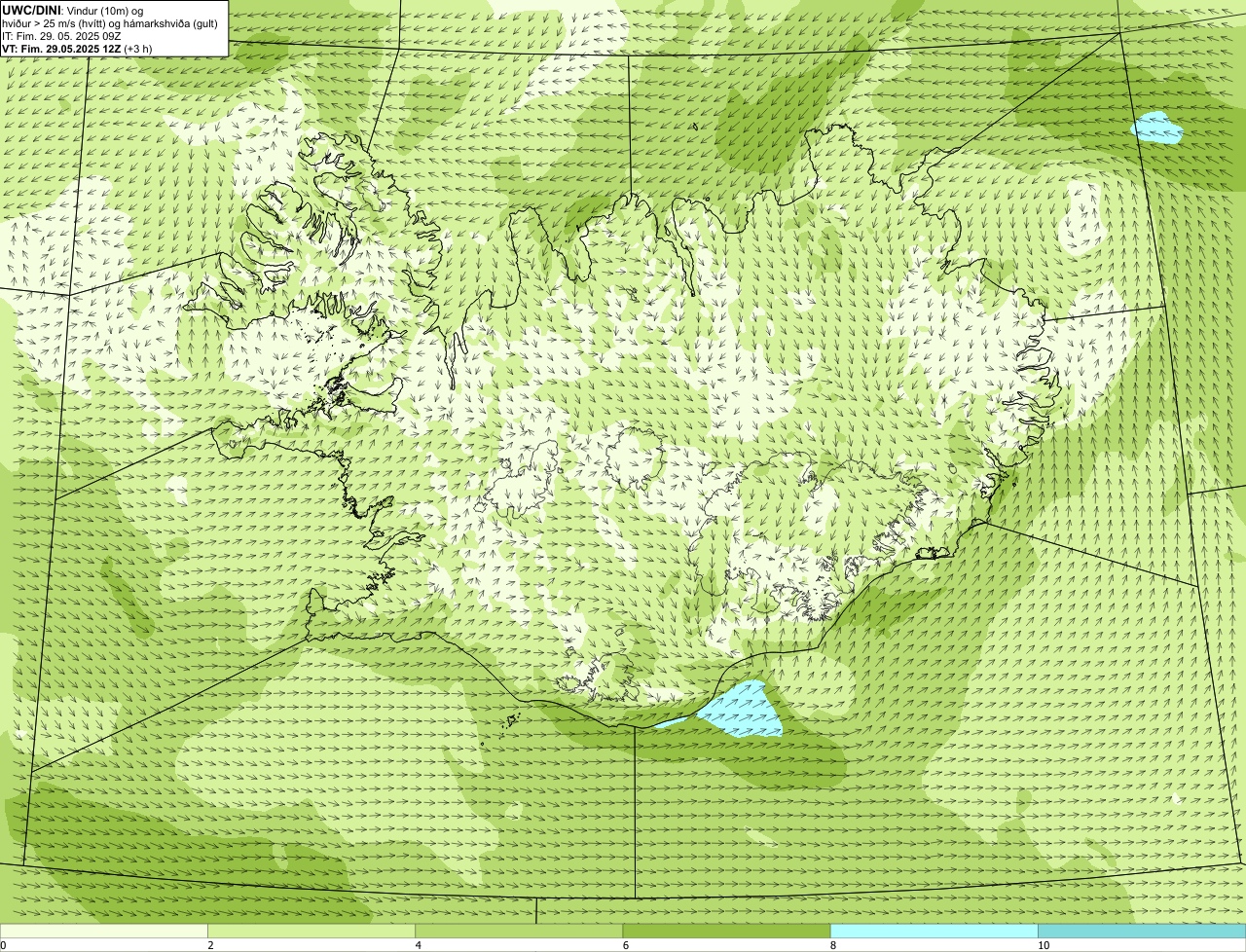Image resolution: width=1246 pixels, height=952 pixels.
Task: Click the '8' label on the wind scale
Action: coord(833,945)
